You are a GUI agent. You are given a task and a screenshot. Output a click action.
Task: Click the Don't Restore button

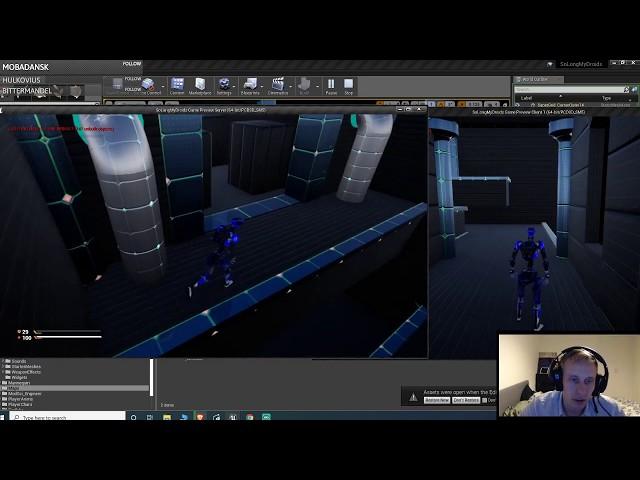(x=466, y=400)
